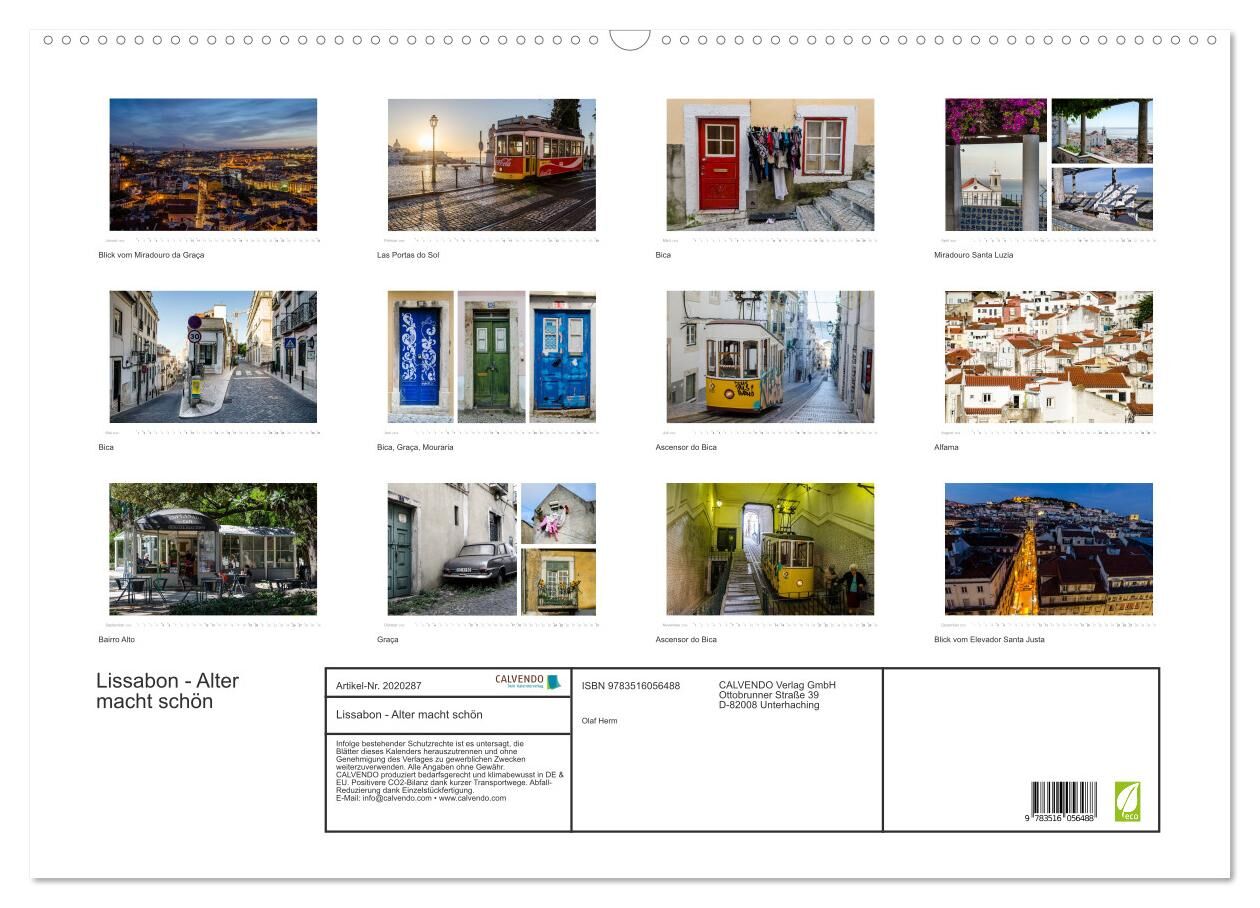Click the large title Lissabon - Alter macht schön

pyautogui.click(x=167, y=691)
